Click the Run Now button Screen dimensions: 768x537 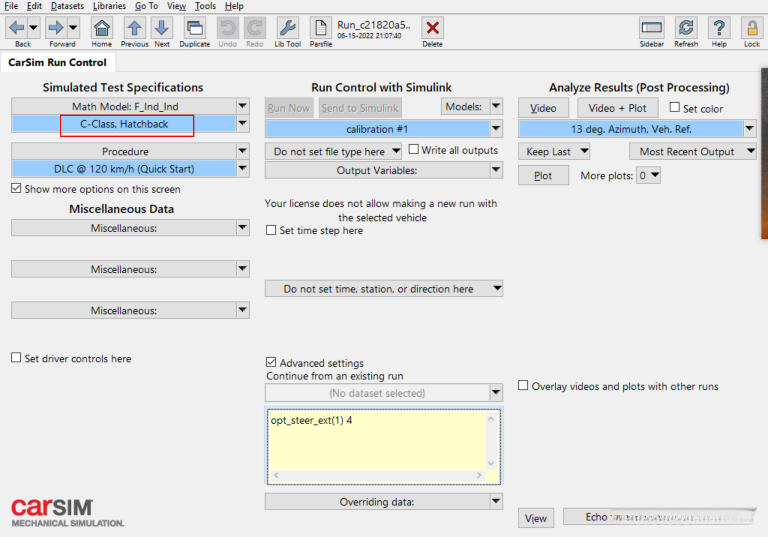pyautogui.click(x=288, y=108)
